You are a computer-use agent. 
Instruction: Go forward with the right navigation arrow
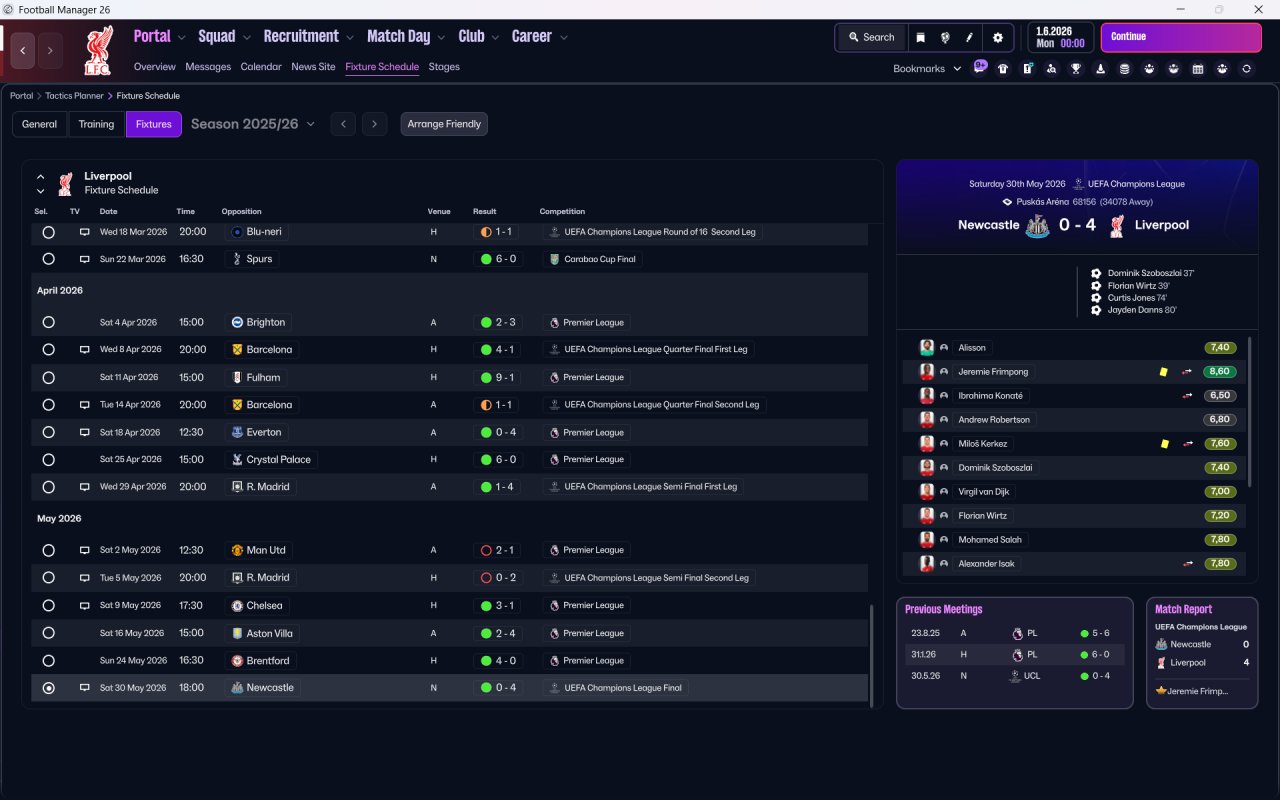[50, 50]
